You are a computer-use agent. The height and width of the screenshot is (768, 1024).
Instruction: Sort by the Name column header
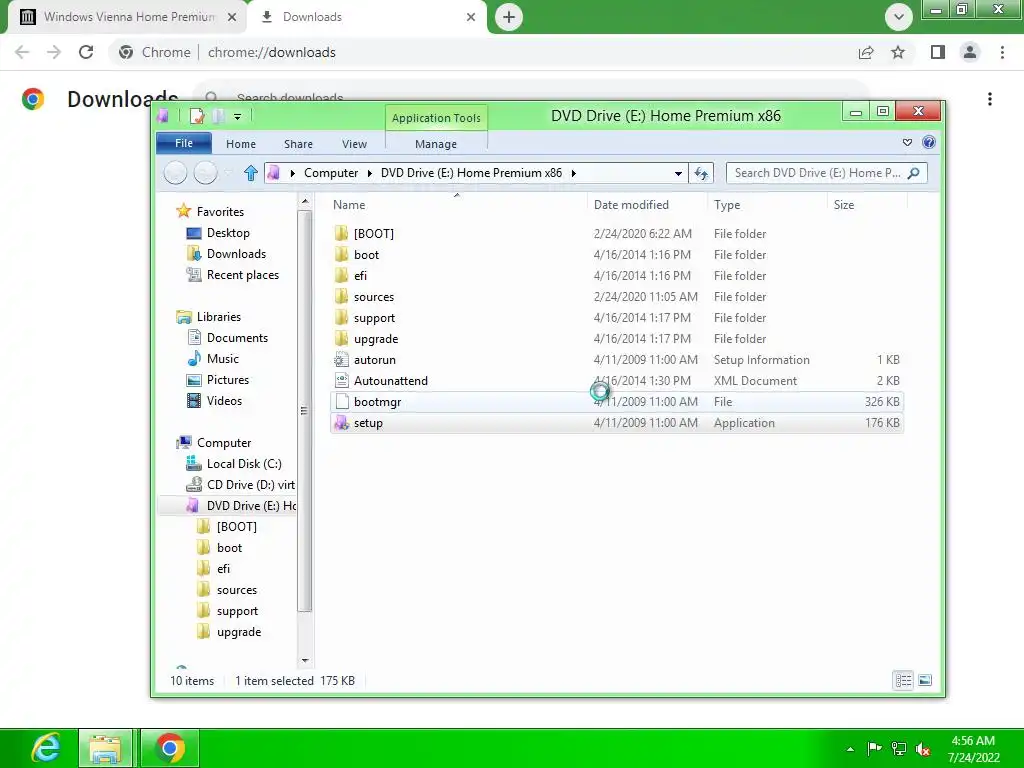point(456,204)
